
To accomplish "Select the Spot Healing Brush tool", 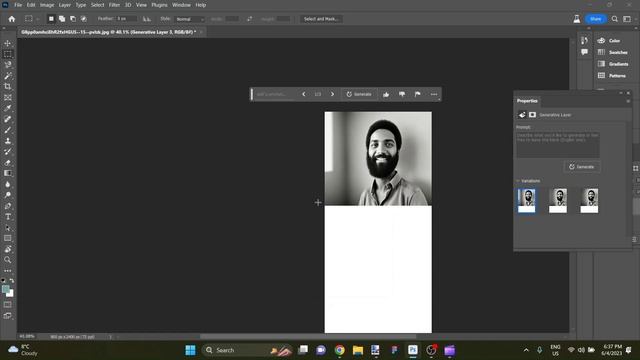I will point(8,119).
